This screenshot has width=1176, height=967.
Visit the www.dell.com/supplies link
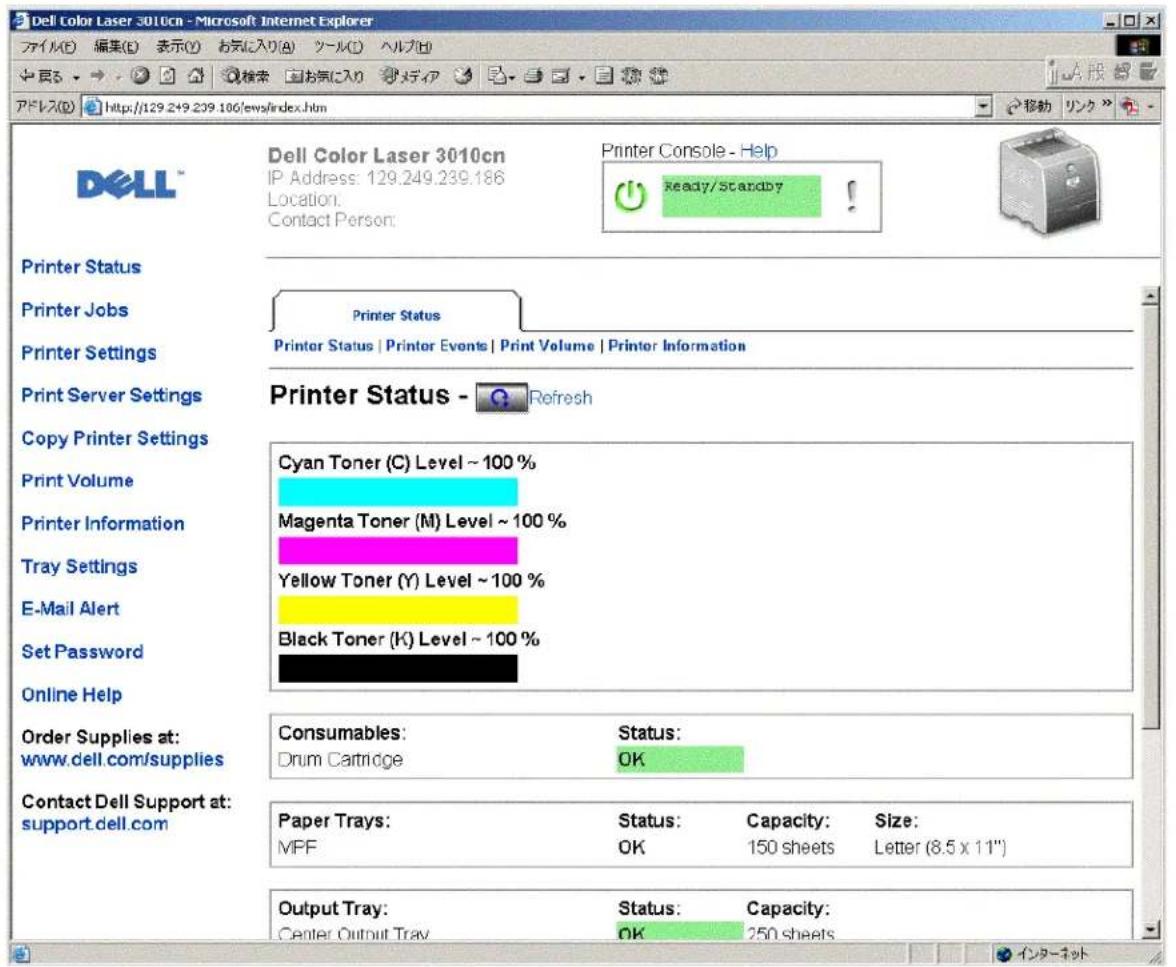click(x=122, y=759)
